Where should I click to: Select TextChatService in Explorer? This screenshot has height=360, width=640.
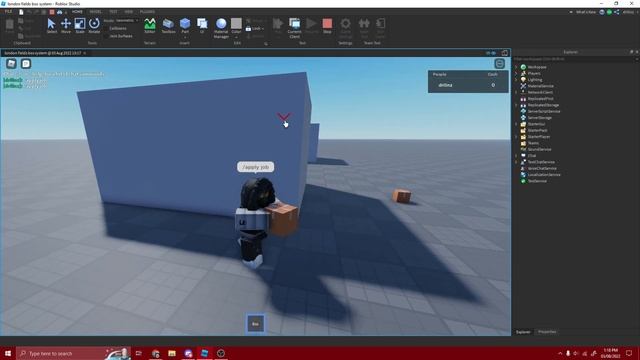(x=541, y=162)
